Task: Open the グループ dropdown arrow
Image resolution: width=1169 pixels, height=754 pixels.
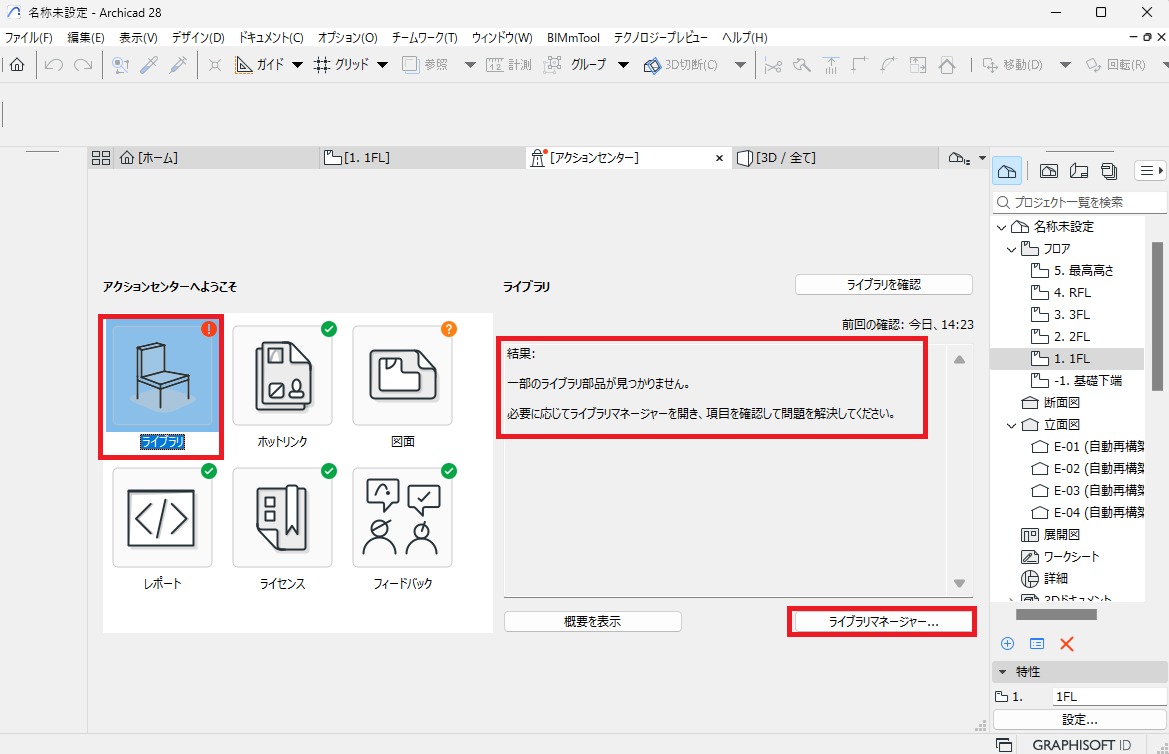Action: pos(623,65)
